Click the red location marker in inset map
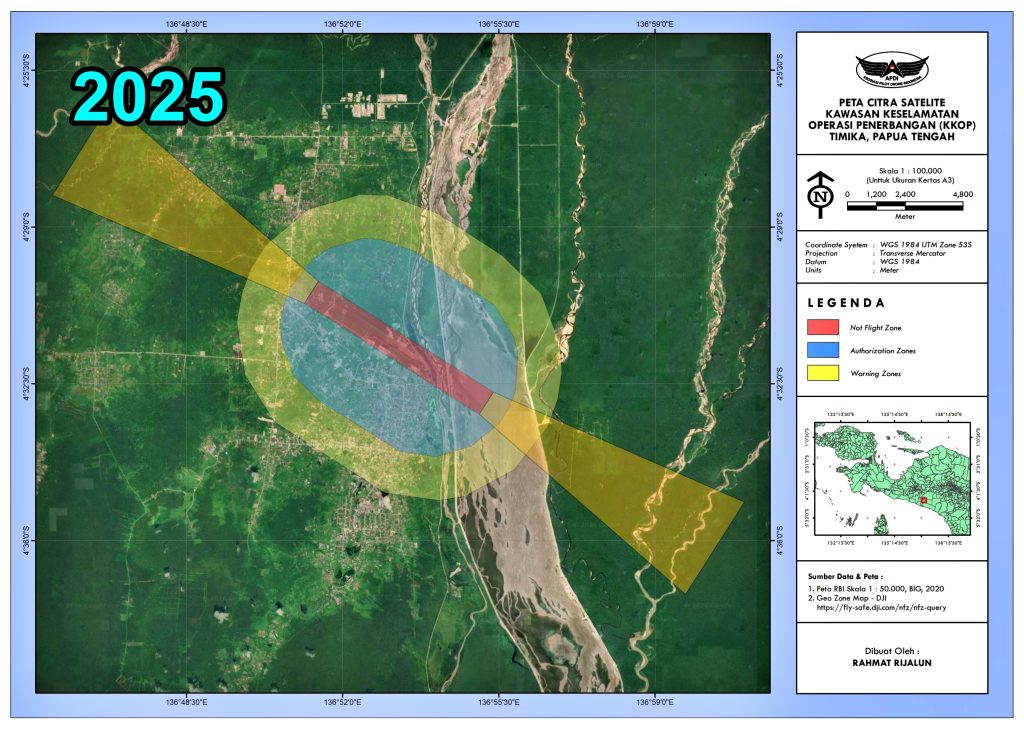 (925, 499)
